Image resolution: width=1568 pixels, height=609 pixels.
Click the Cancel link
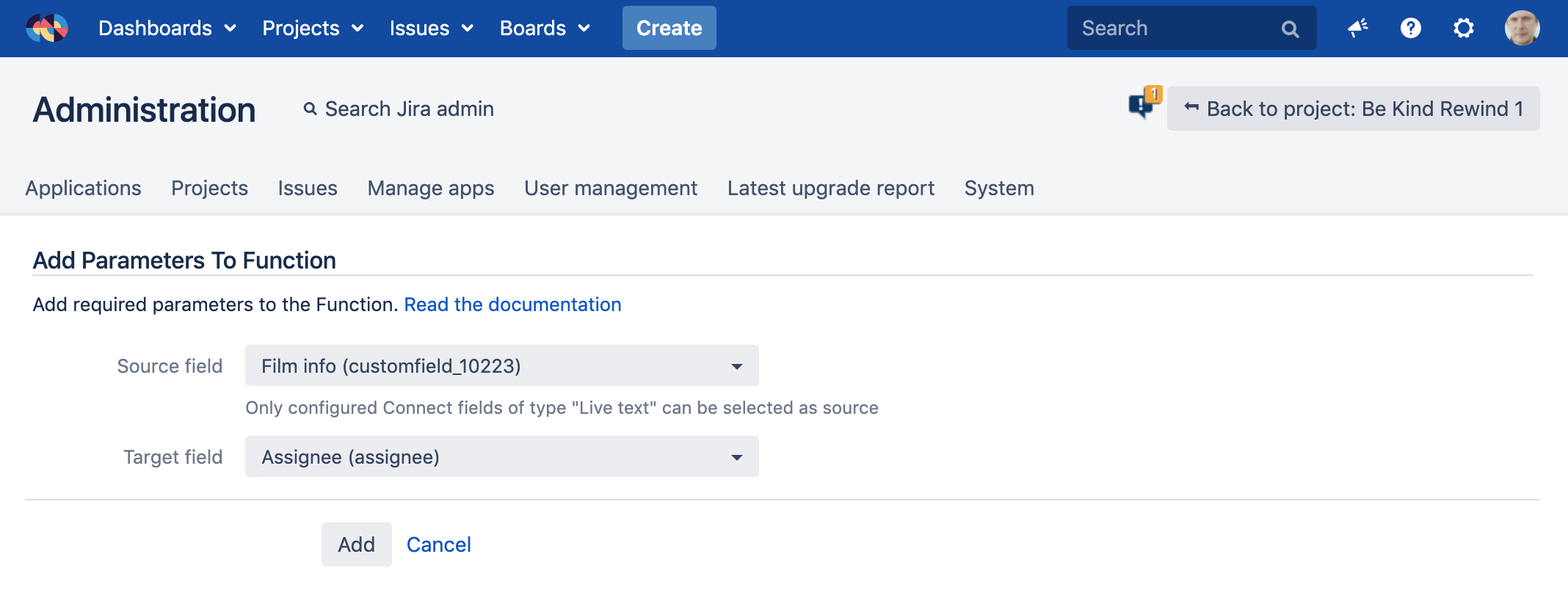(438, 544)
